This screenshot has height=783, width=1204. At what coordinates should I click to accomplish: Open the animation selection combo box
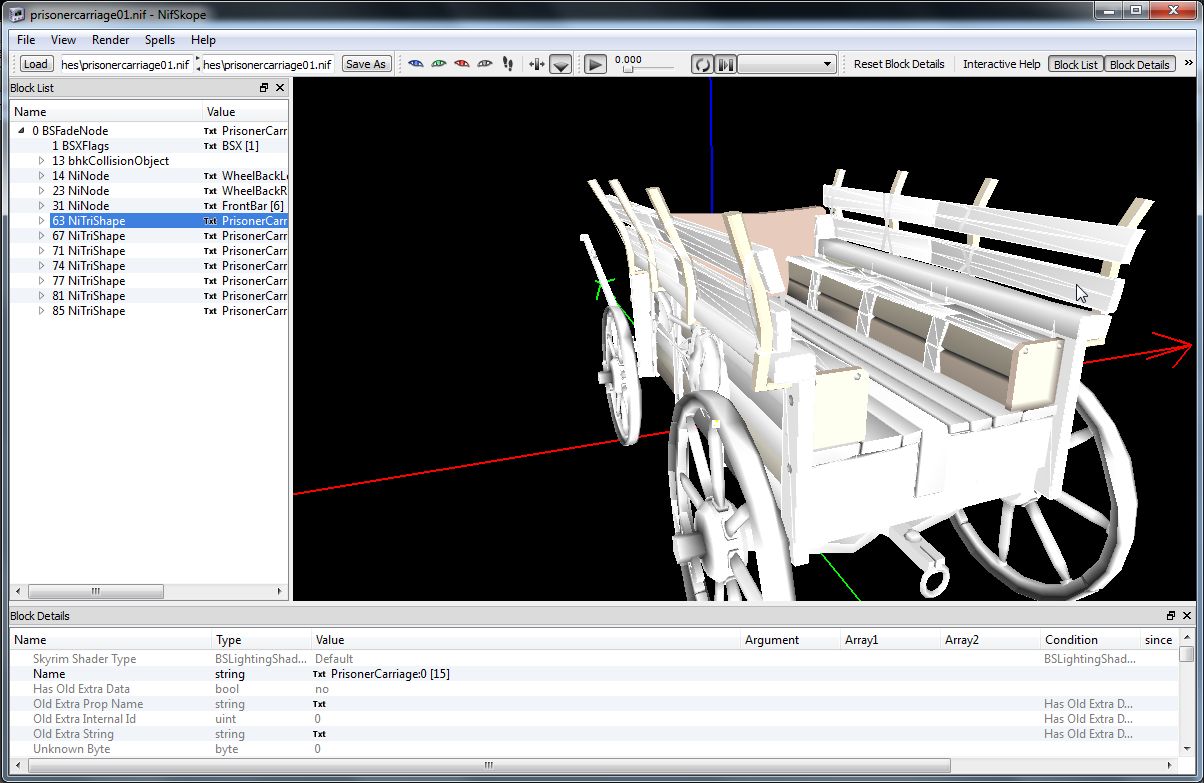coord(786,64)
